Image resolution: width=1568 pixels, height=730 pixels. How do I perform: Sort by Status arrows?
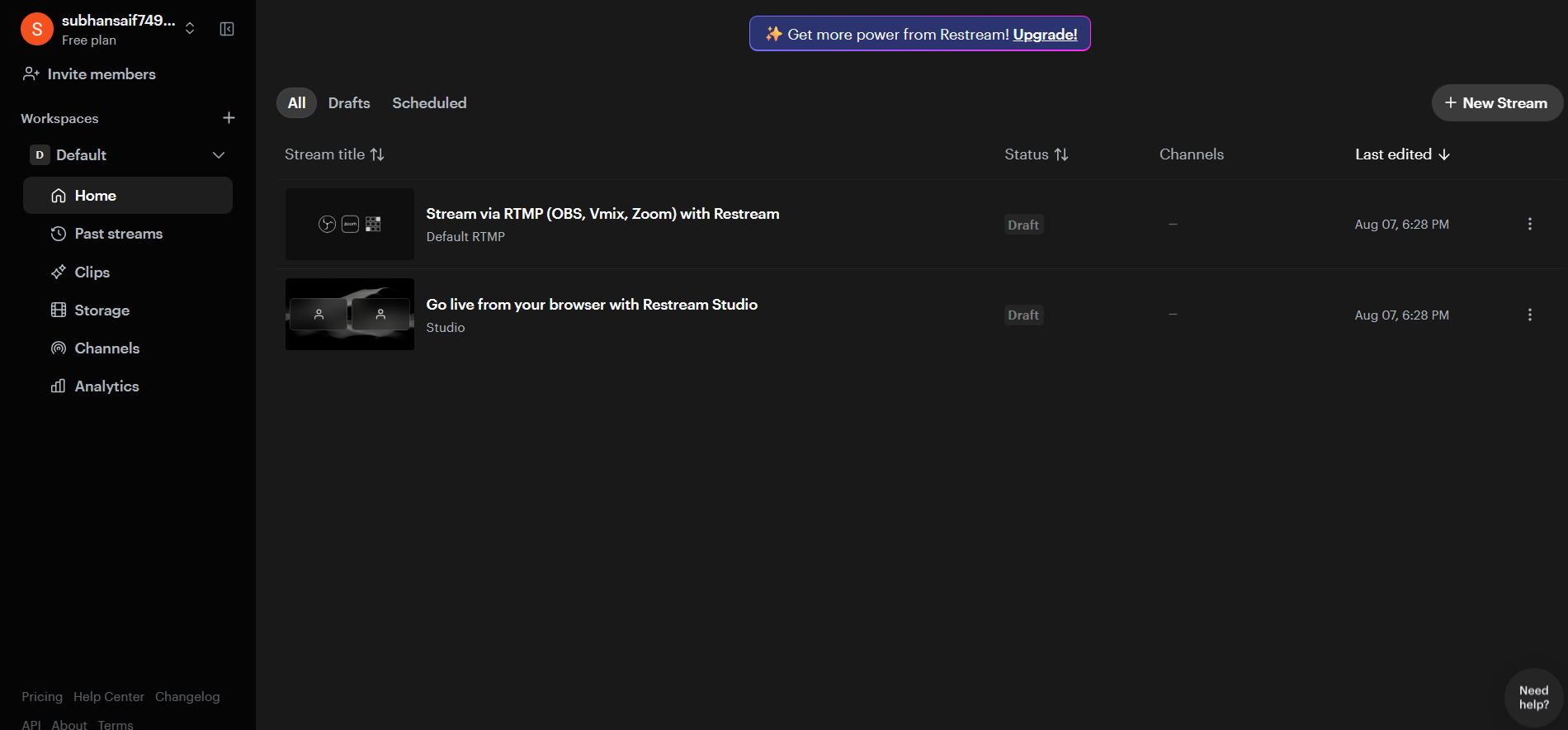(1061, 154)
